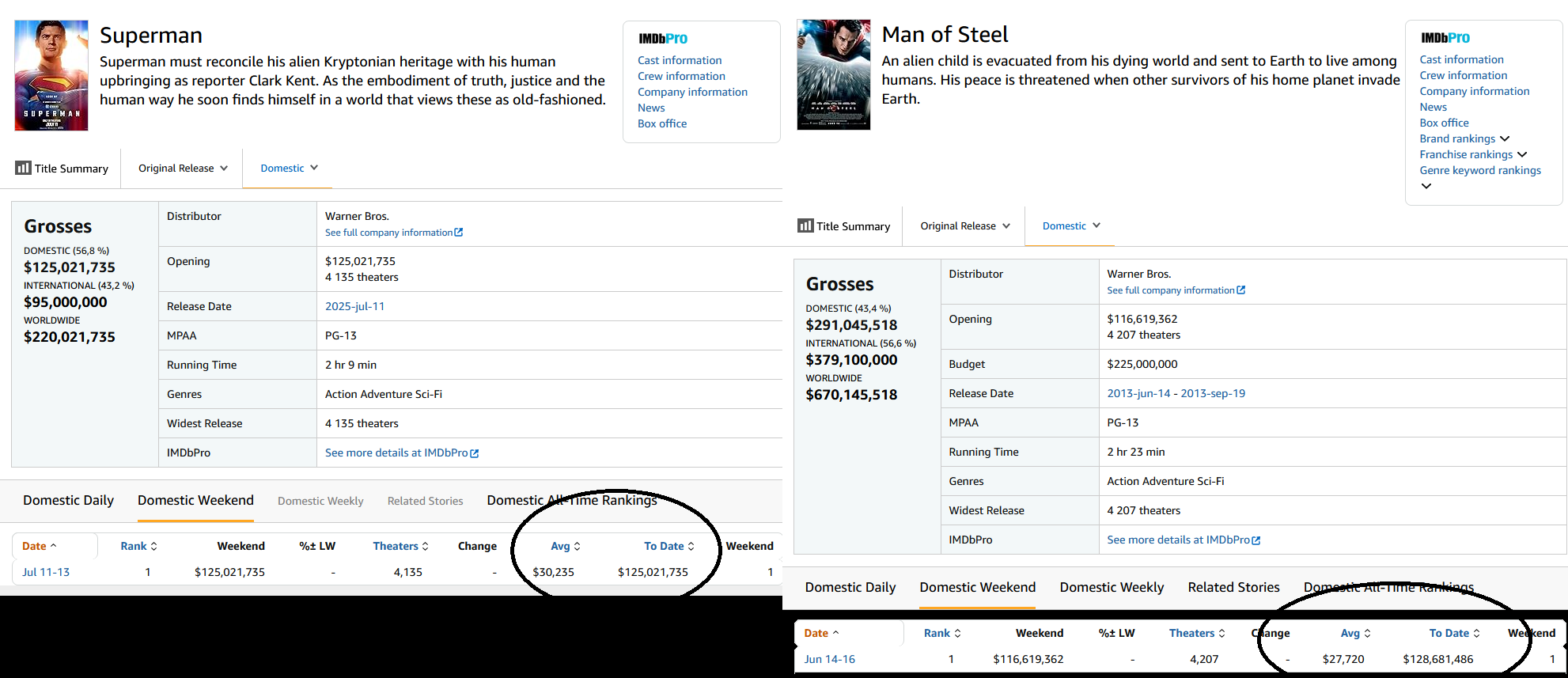This screenshot has height=678, width=1568.
Task: Sort the Superman table by Date
Action: (x=40, y=546)
